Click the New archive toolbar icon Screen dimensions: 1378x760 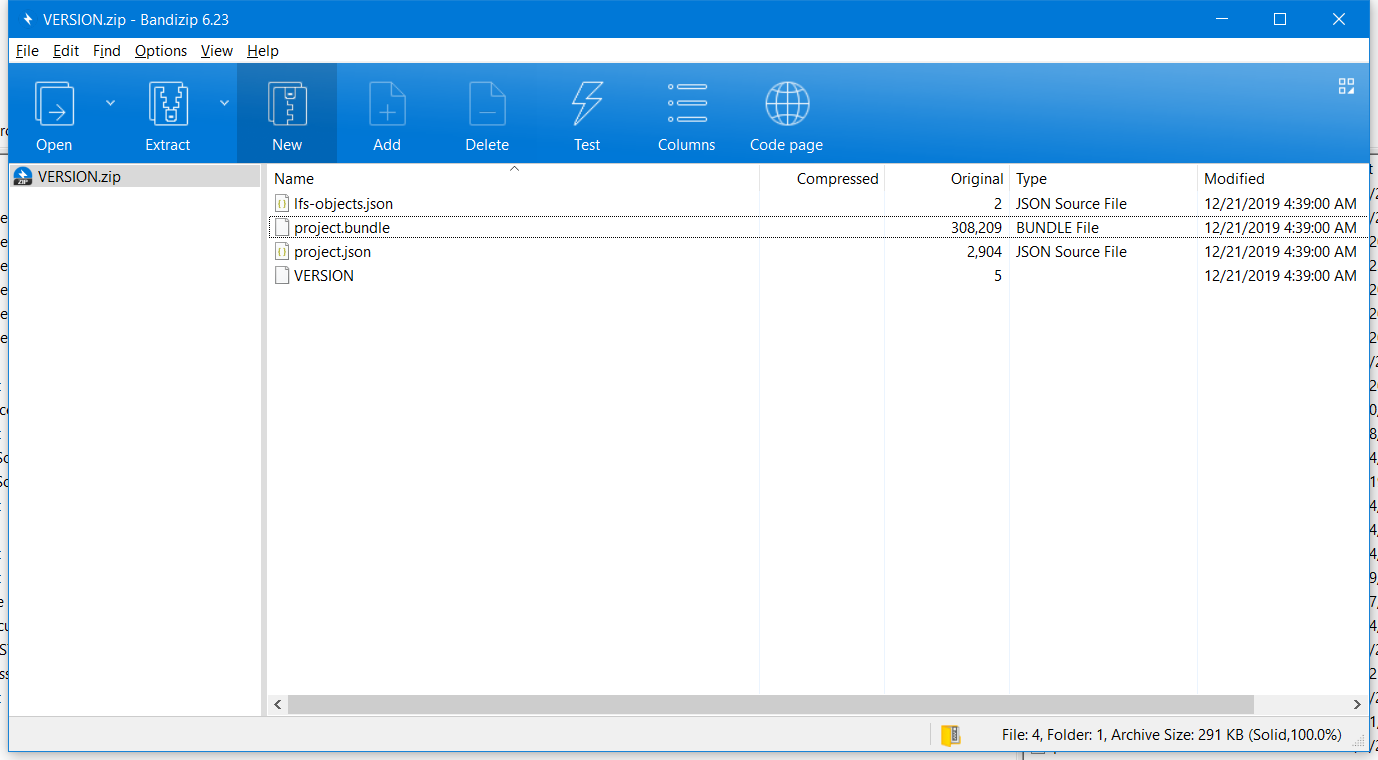click(287, 103)
